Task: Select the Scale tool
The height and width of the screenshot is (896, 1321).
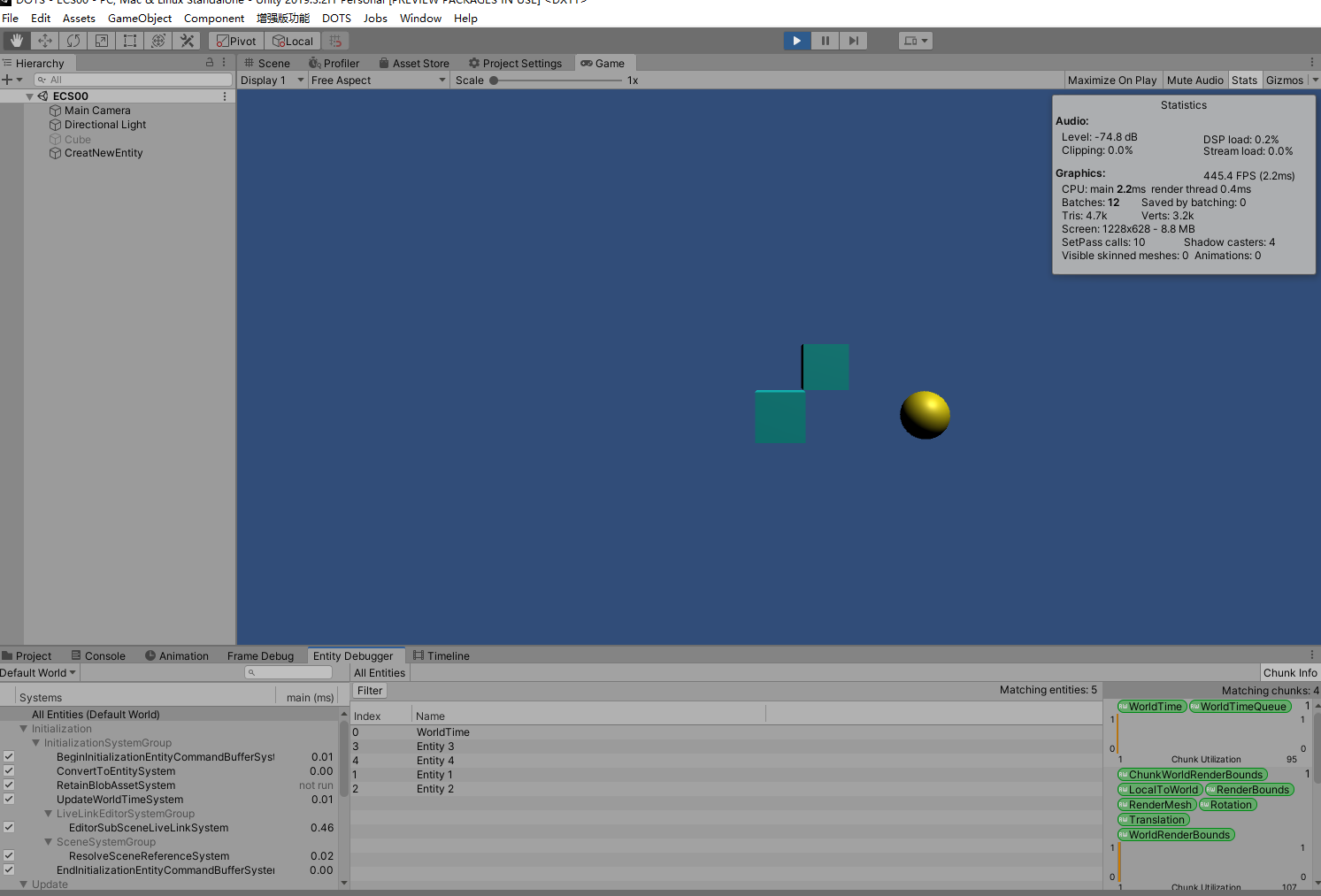Action: [x=101, y=40]
